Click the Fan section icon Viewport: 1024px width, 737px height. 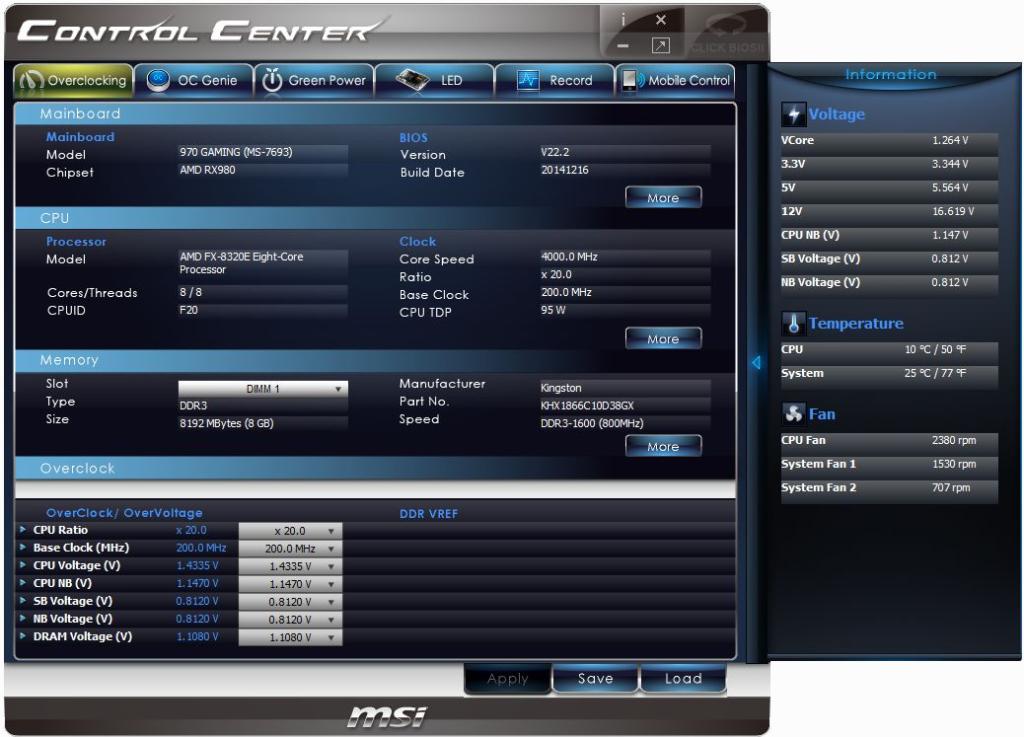coord(793,414)
